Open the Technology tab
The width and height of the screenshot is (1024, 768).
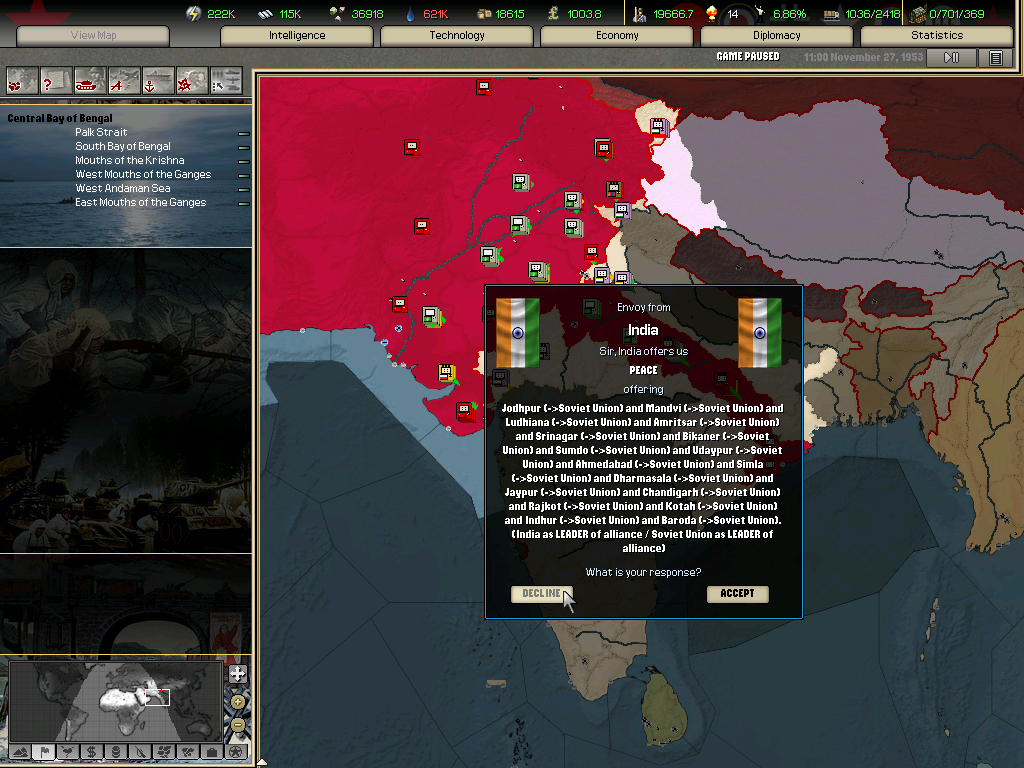pos(457,36)
